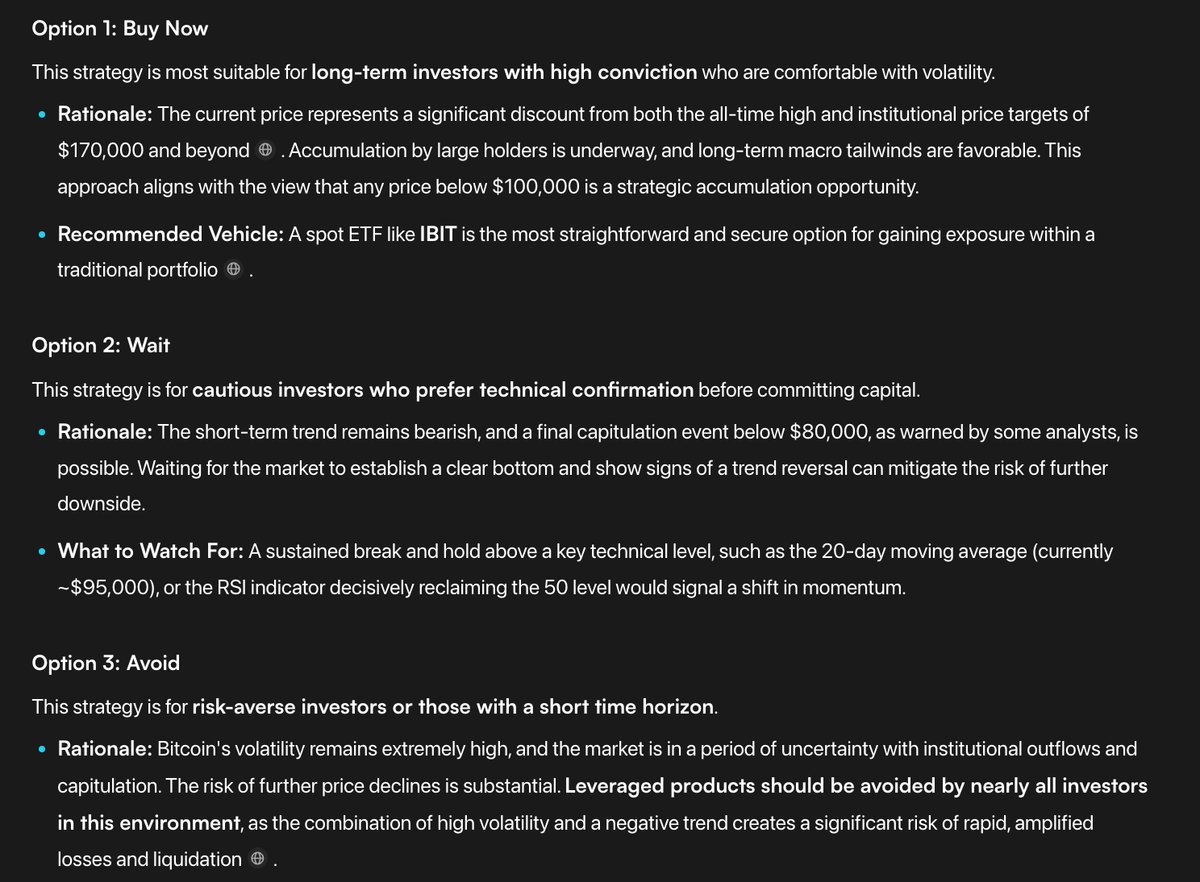Click the "Rationale:" label under Option 2

pos(104,432)
